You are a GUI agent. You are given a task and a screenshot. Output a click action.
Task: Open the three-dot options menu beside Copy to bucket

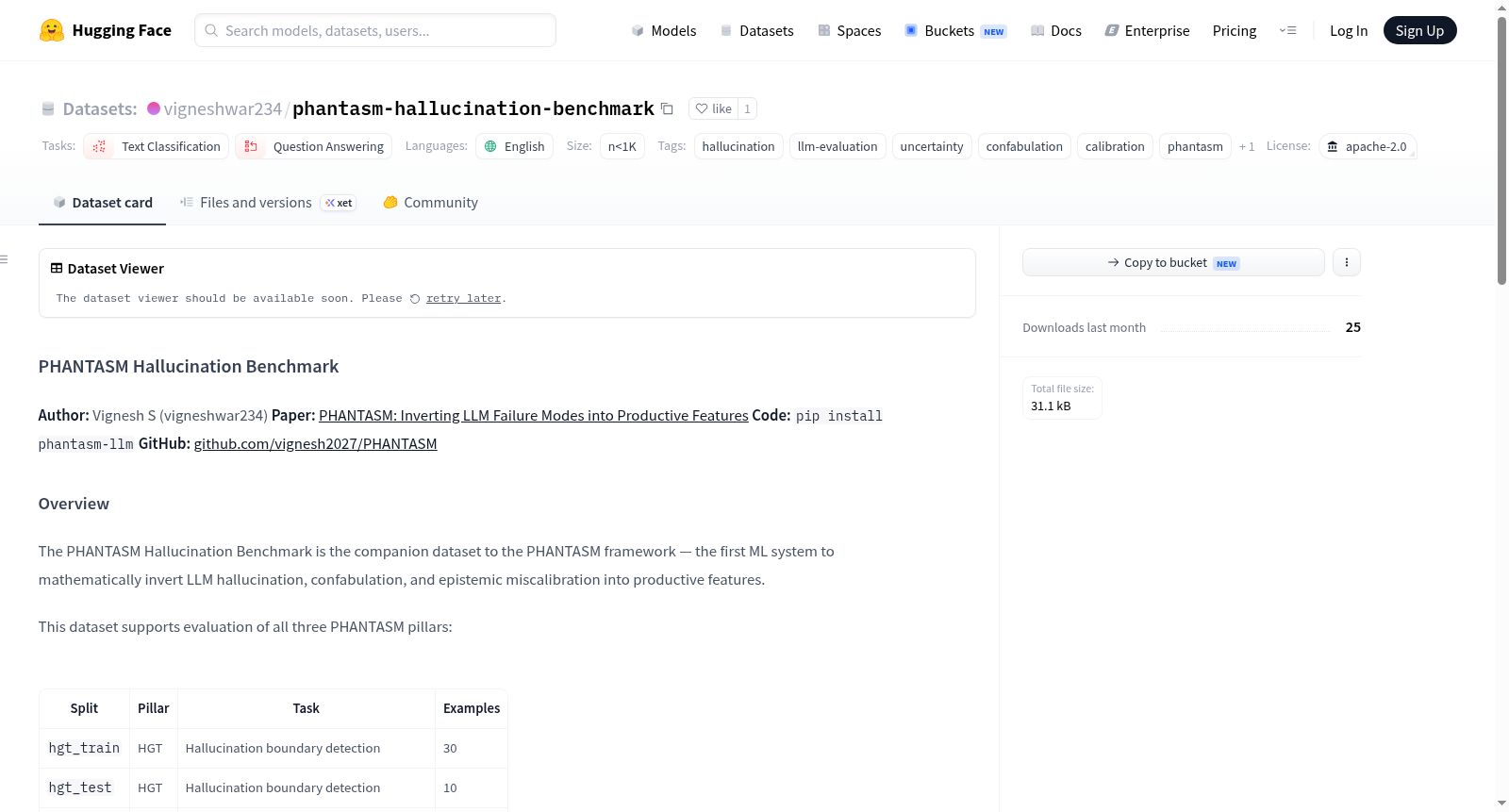1347,262
